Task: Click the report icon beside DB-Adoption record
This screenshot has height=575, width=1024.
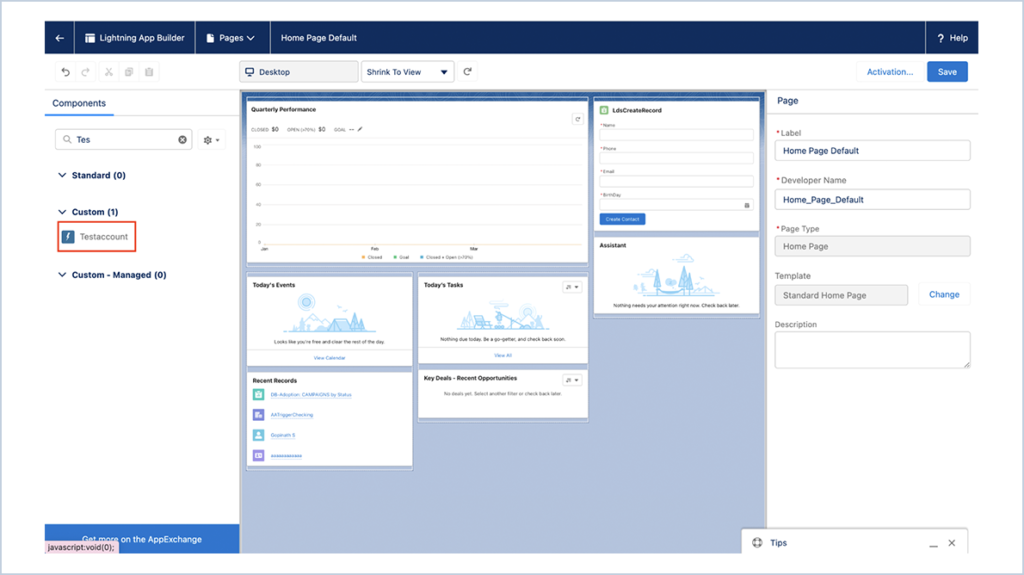Action: click(x=259, y=395)
